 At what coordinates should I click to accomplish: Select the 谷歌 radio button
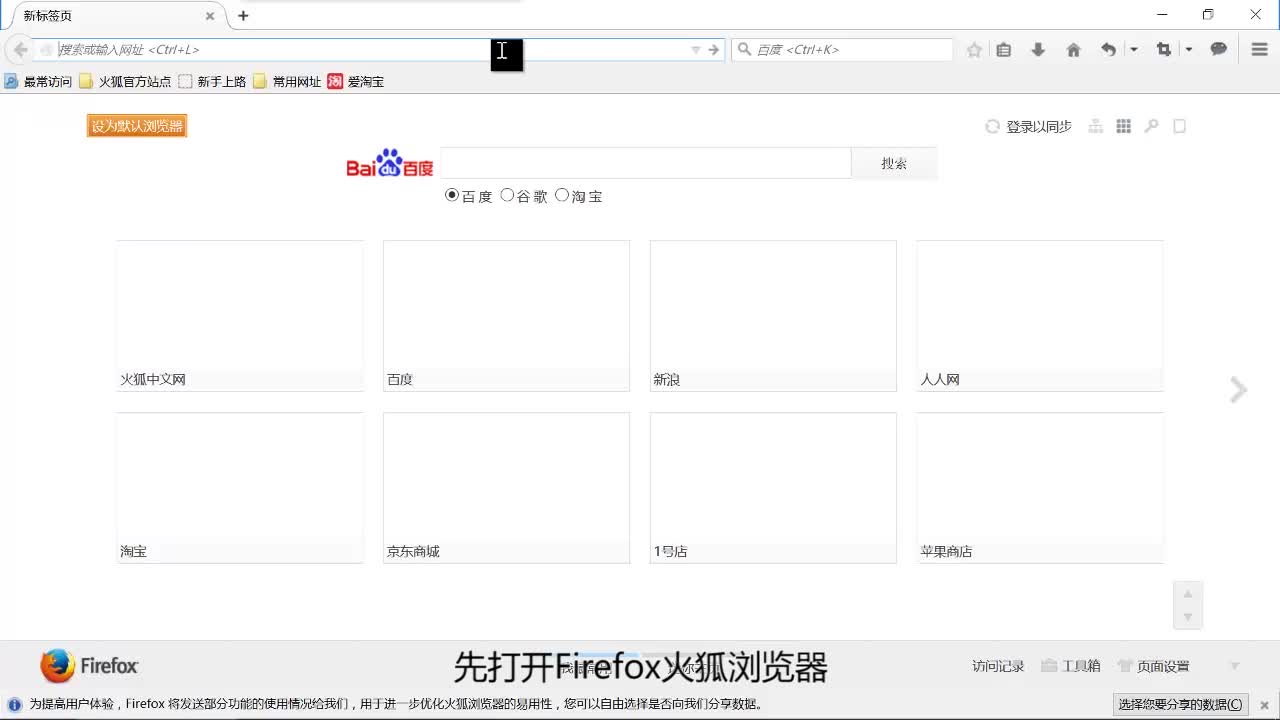[x=507, y=195]
